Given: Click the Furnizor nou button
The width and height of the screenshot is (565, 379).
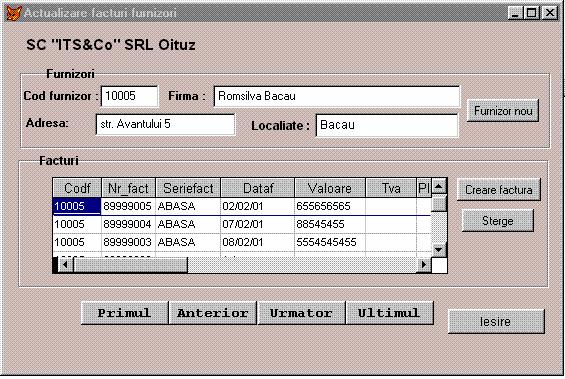Looking at the screenshot, I should click(503, 111).
